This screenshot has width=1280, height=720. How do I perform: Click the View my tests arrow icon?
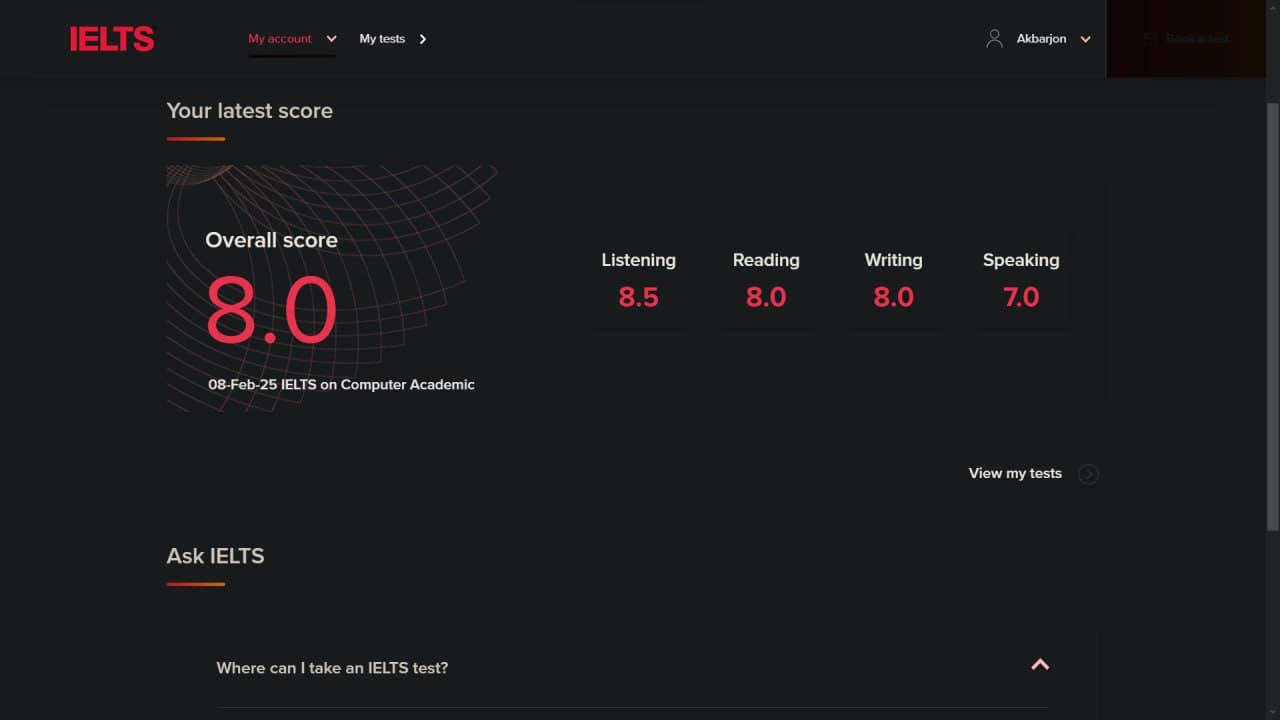pyautogui.click(x=1089, y=474)
